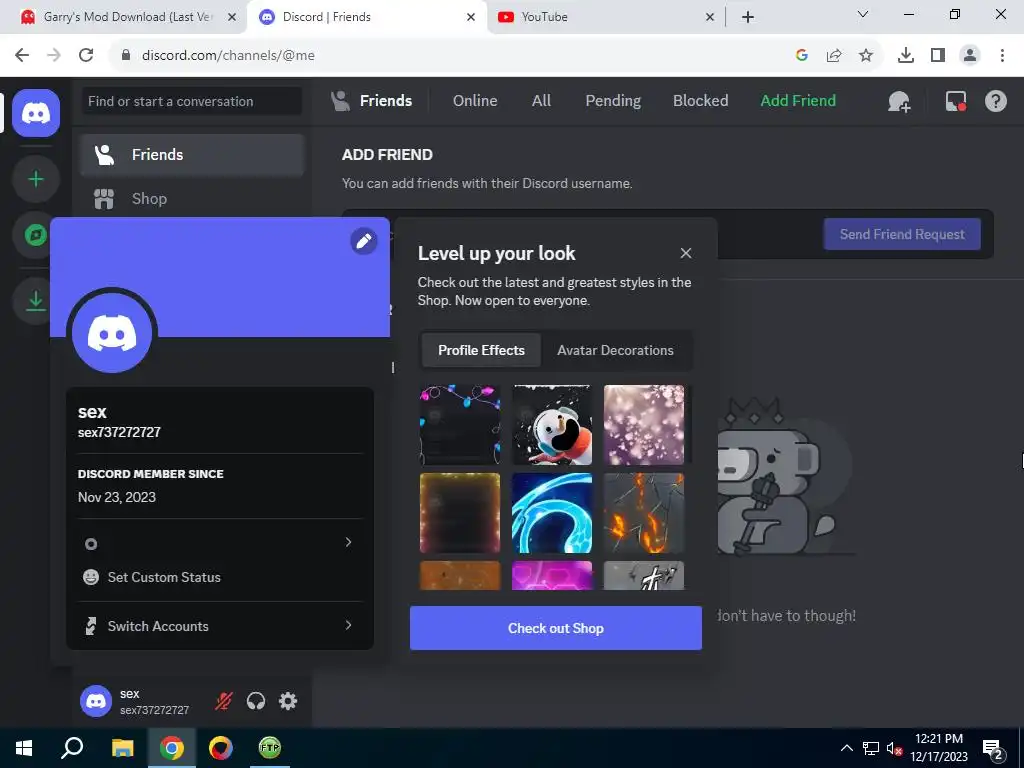
Task: Set Custom Status
Action: (219, 577)
